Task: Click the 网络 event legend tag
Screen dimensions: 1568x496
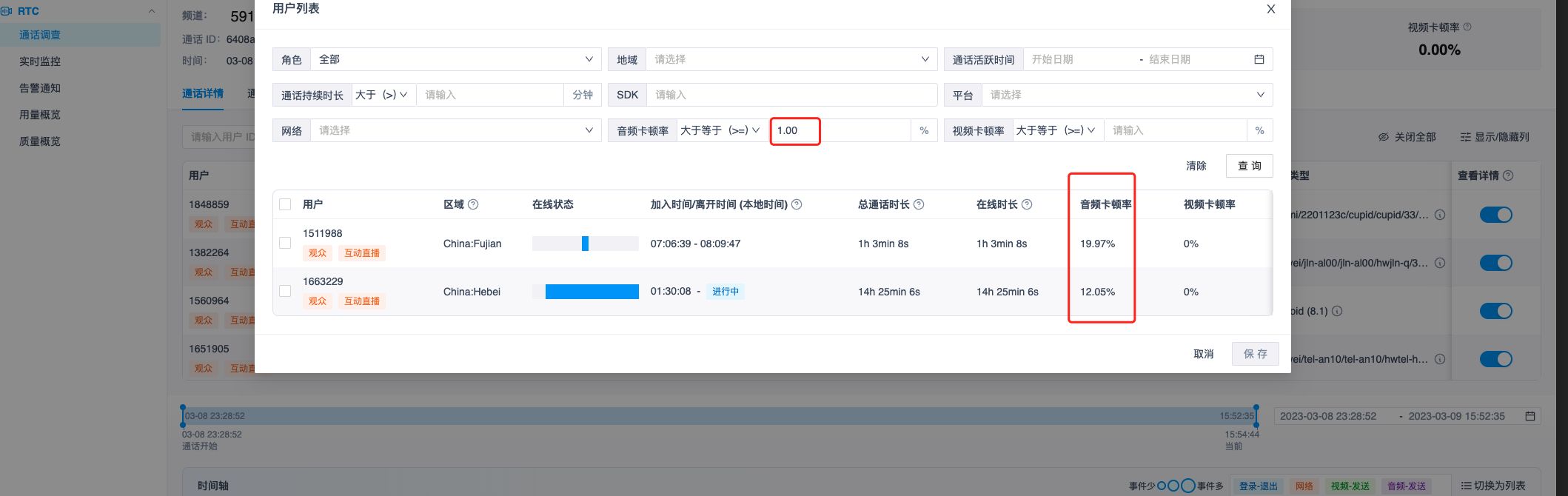Action: click(x=1304, y=486)
